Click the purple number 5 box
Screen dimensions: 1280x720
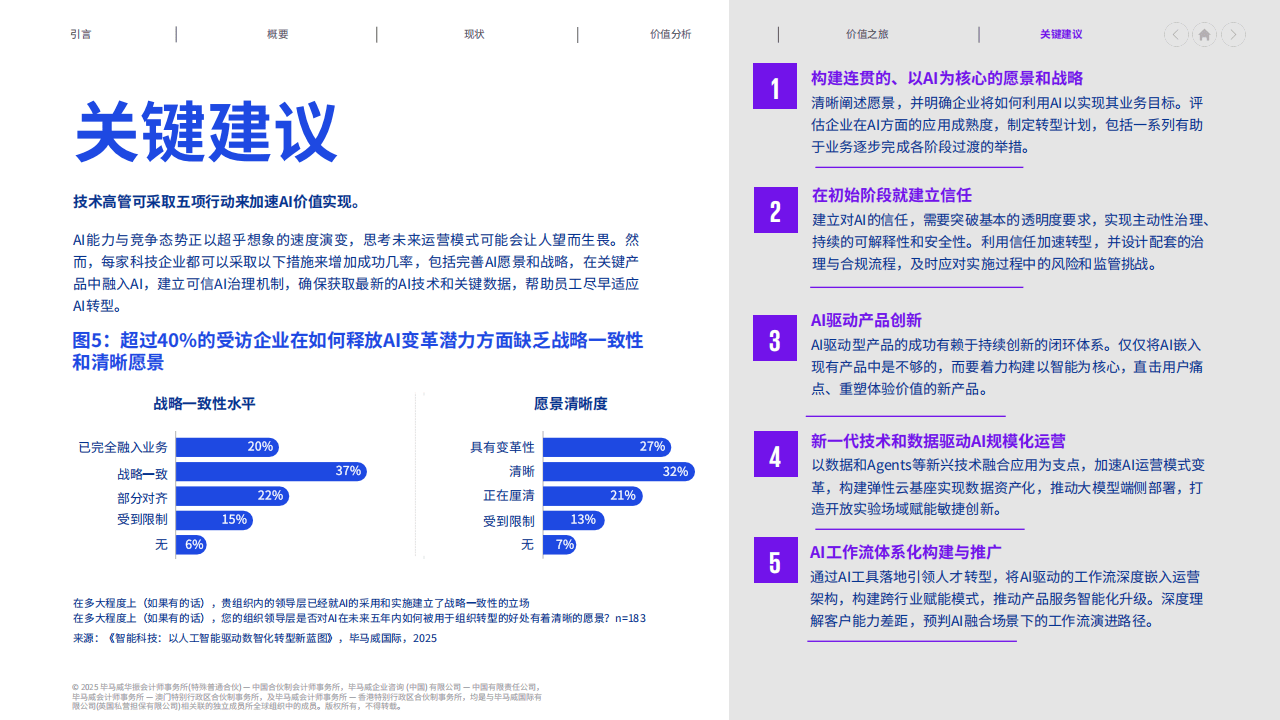(775, 561)
